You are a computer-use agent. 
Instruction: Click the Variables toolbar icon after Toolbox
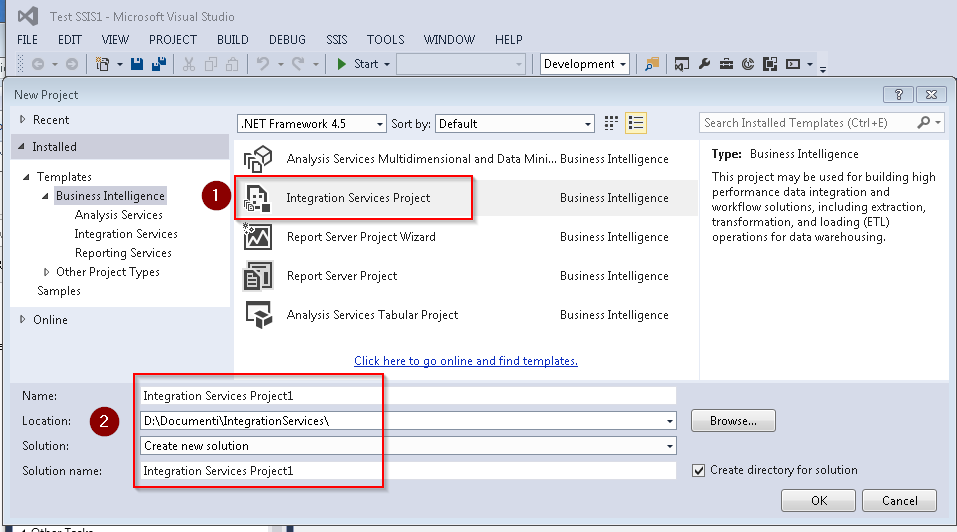coord(748,64)
